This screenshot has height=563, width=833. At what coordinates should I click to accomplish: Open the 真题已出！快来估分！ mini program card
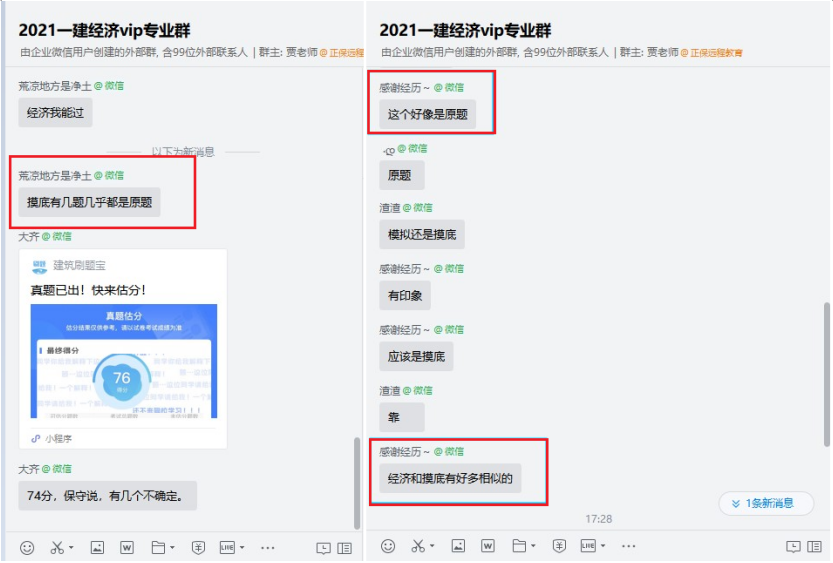tap(122, 290)
